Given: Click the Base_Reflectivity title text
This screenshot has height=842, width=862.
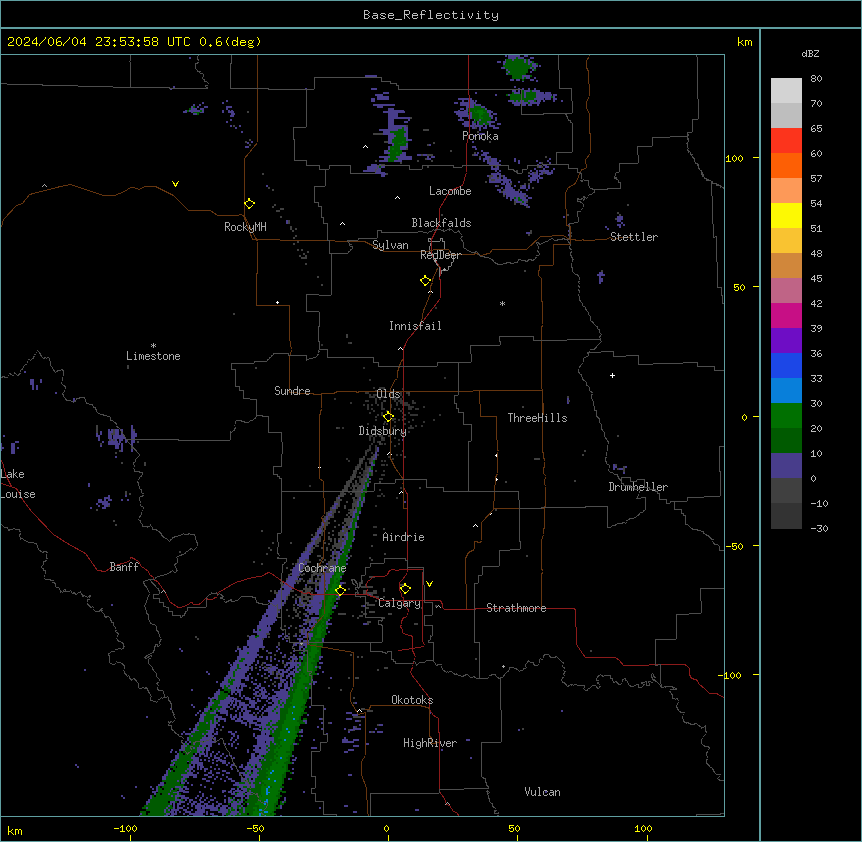Looking at the screenshot, I should (431, 15).
